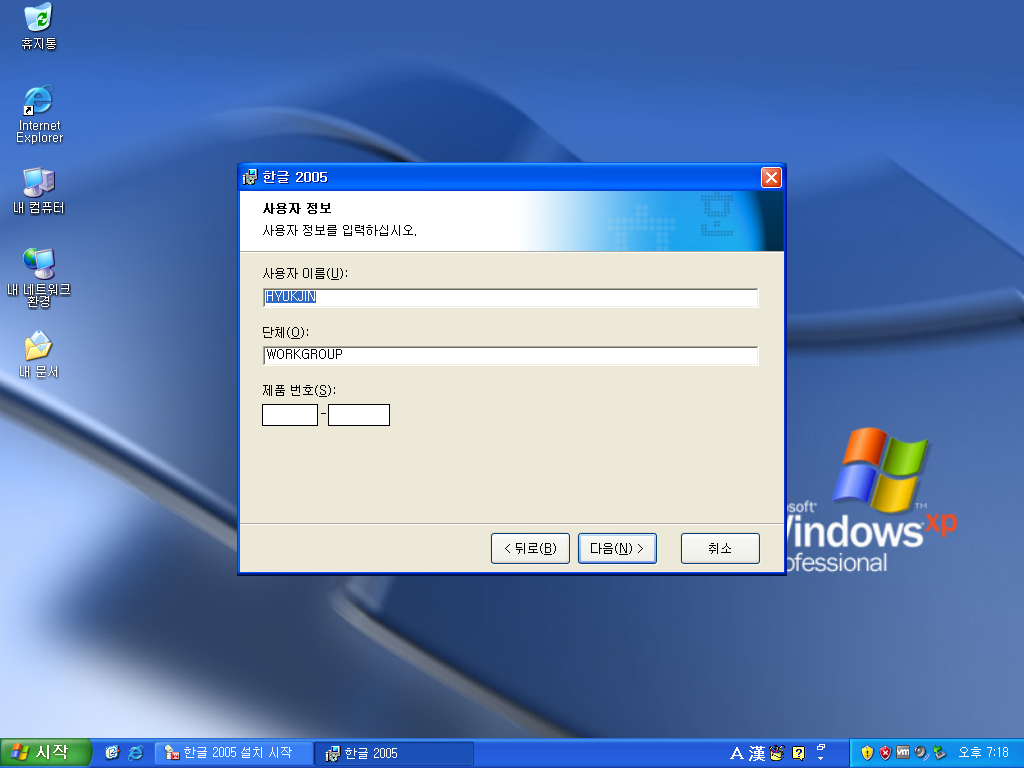Click the IME Hanja conversion 漢 button

click(x=757, y=754)
